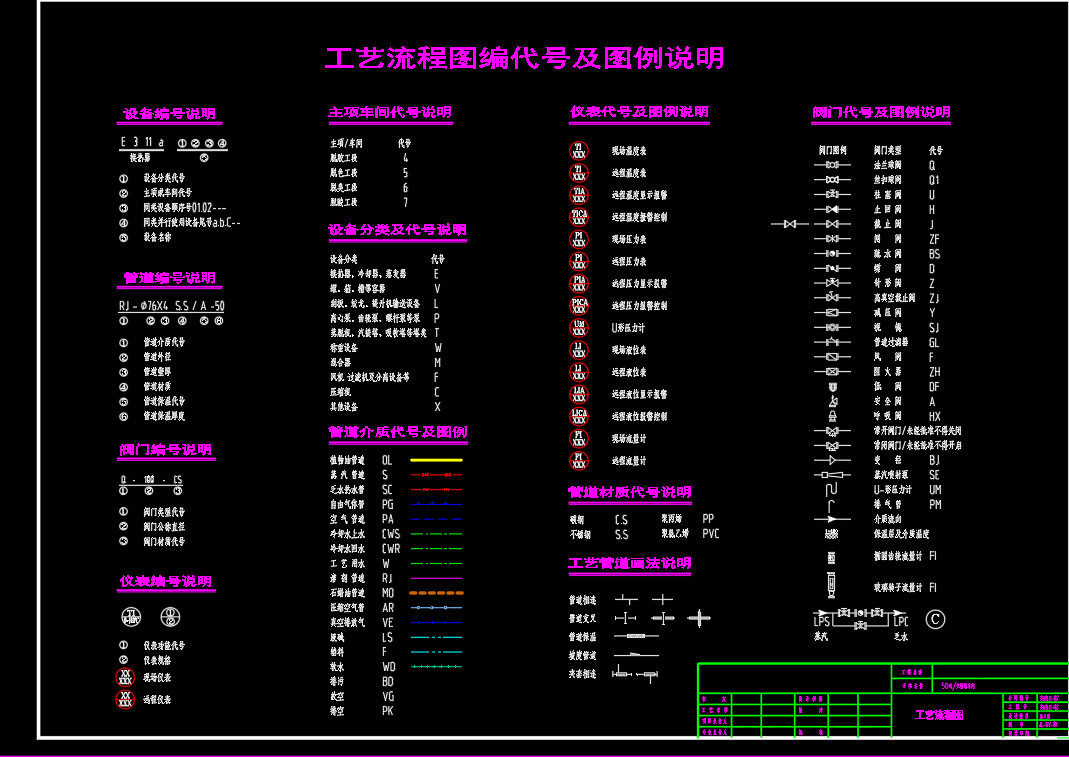The height and width of the screenshot is (757, 1069).
Task: Select the steam ejector symbol coded SE
Action: (832, 475)
